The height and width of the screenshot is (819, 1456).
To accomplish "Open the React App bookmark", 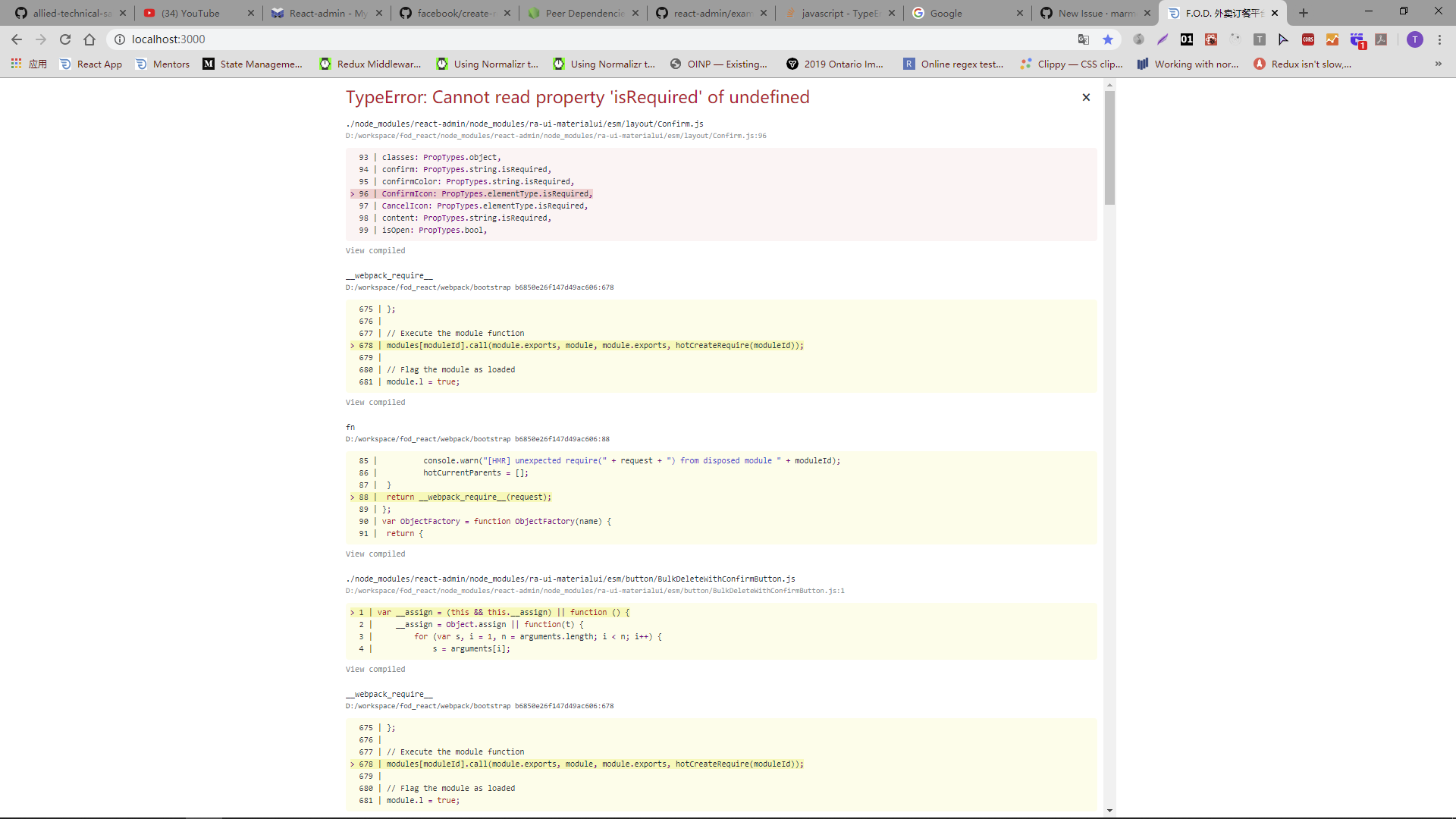I will (90, 64).
